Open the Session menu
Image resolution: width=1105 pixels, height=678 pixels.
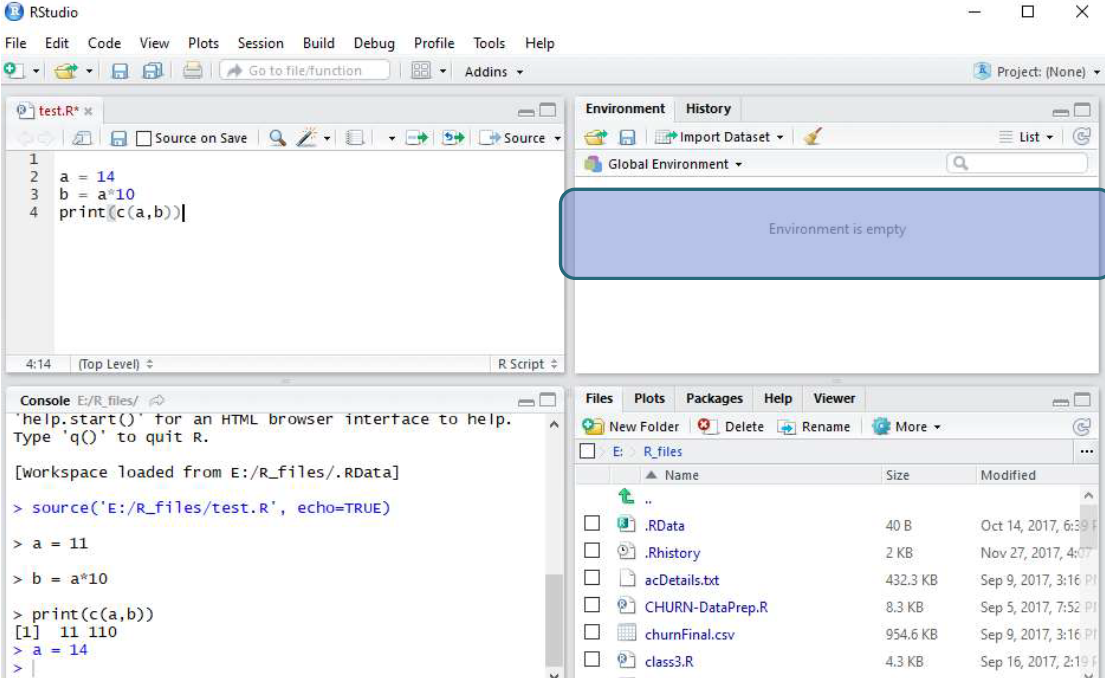pos(260,43)
